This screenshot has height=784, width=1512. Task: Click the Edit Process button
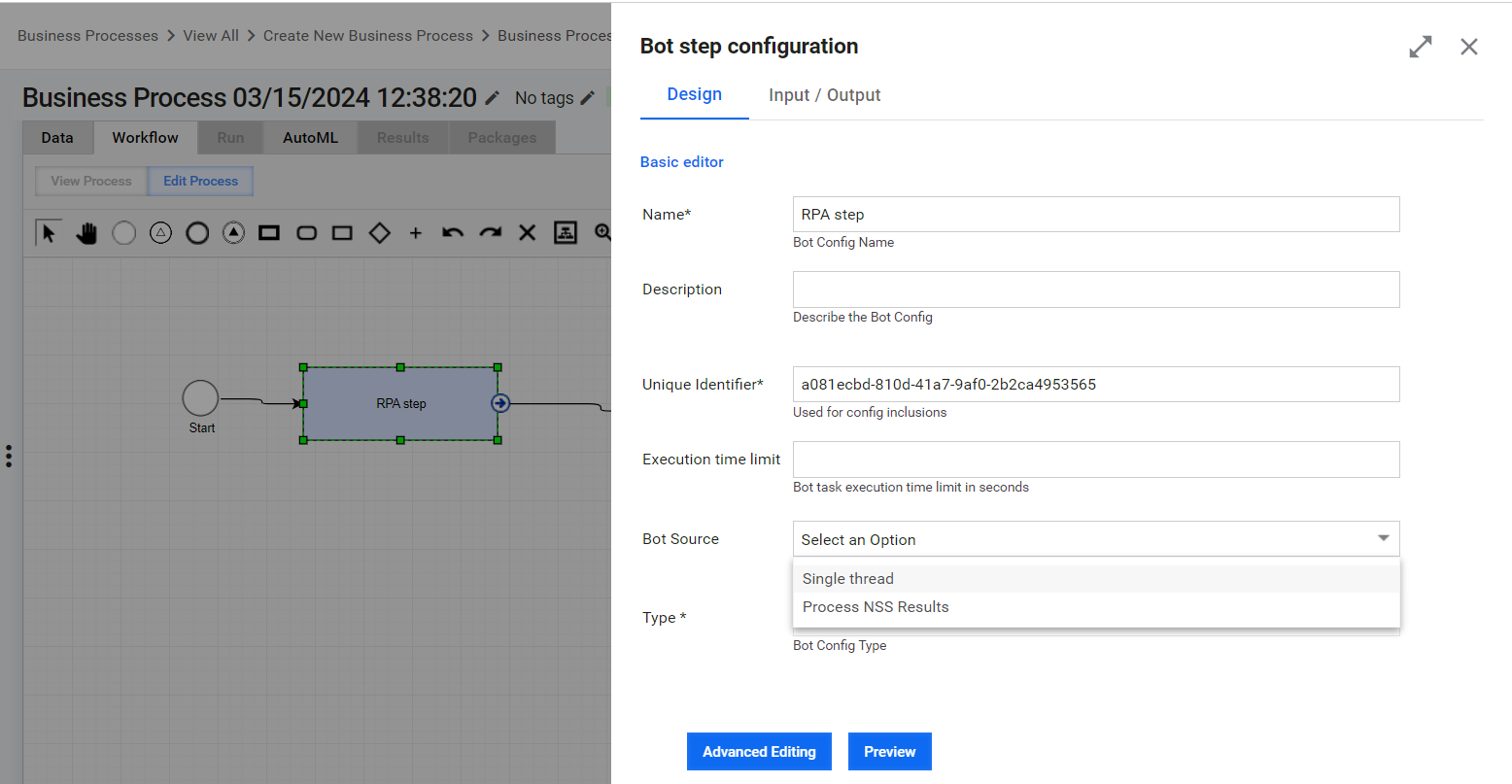point(200,181)
